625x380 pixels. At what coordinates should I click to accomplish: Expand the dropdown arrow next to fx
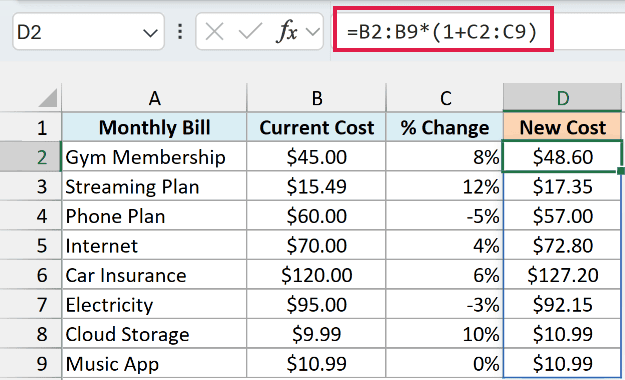[x=313, y=32]
